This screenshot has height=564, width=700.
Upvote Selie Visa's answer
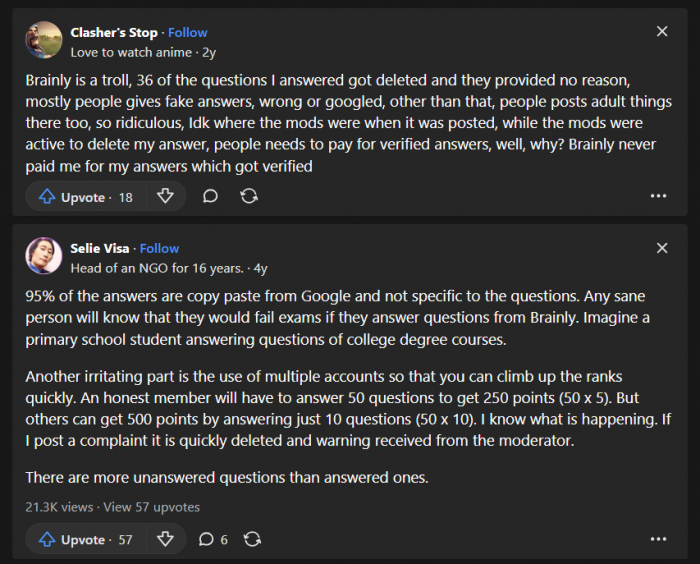[85, 540]
